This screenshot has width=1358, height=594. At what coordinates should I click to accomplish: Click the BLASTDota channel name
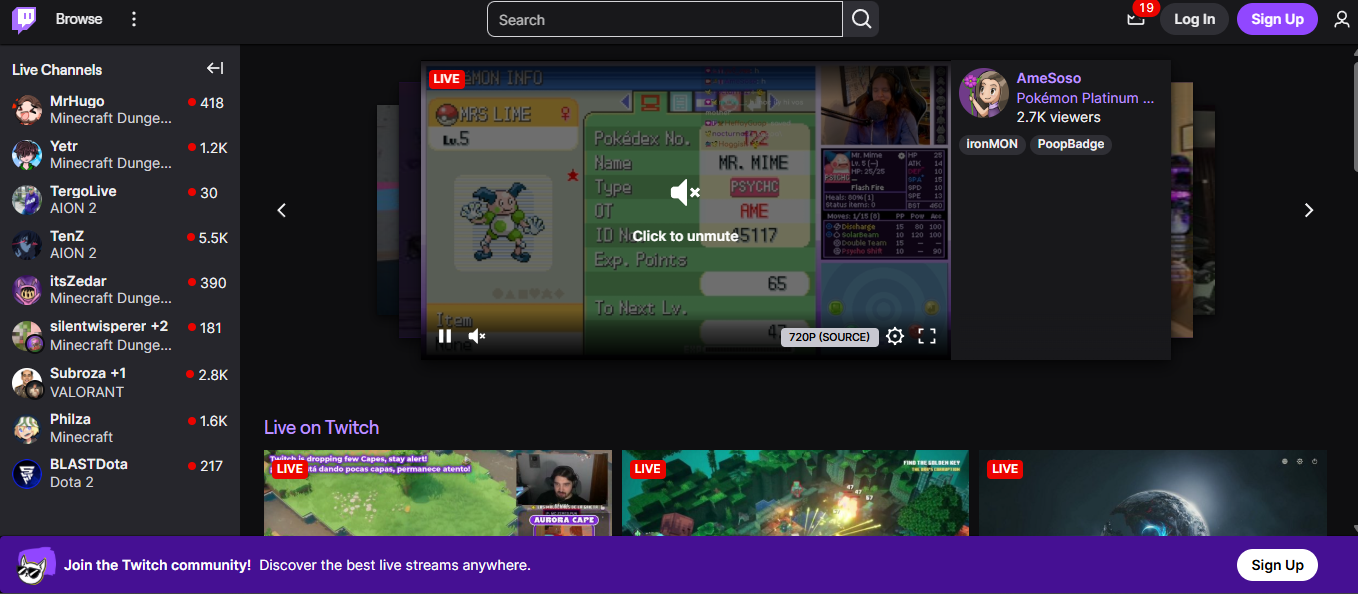tap(89, 464)
